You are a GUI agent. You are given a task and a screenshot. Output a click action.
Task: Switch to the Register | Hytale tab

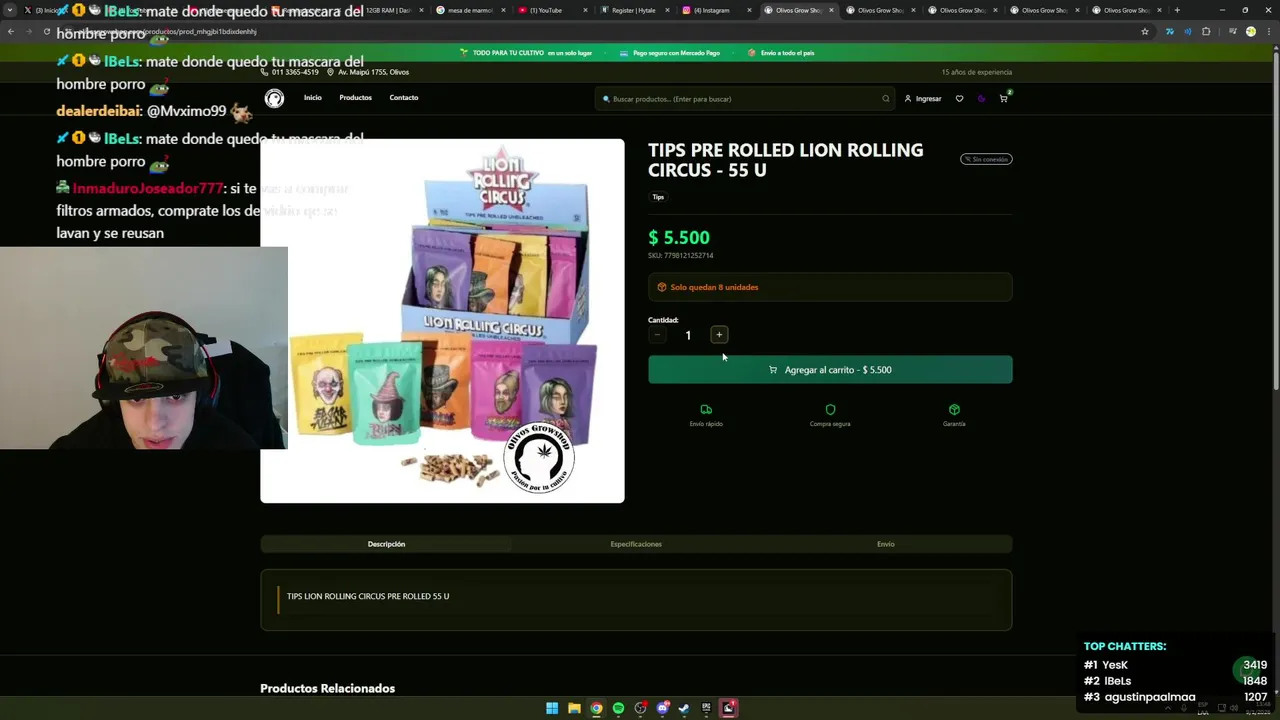(x=634, y=10)
